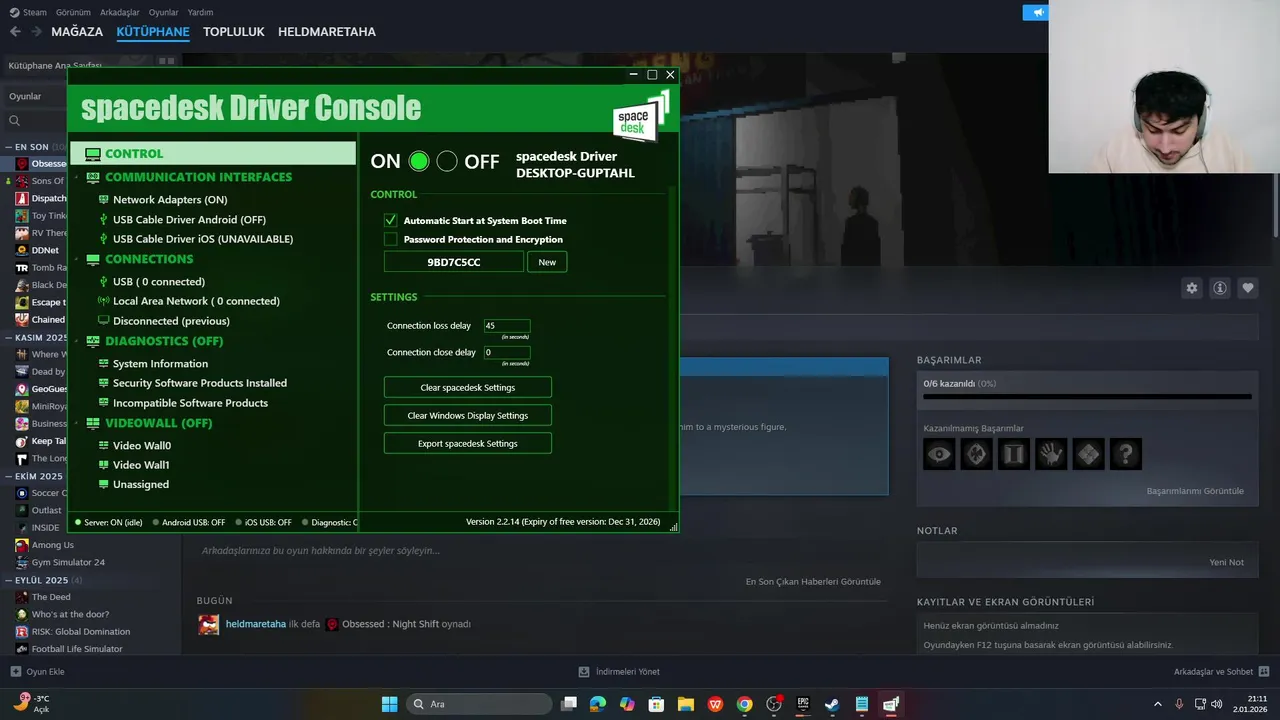1280x720 pixels.
Task: Click the Local Area Network wireless icon
Action: (x=103, y=301)
